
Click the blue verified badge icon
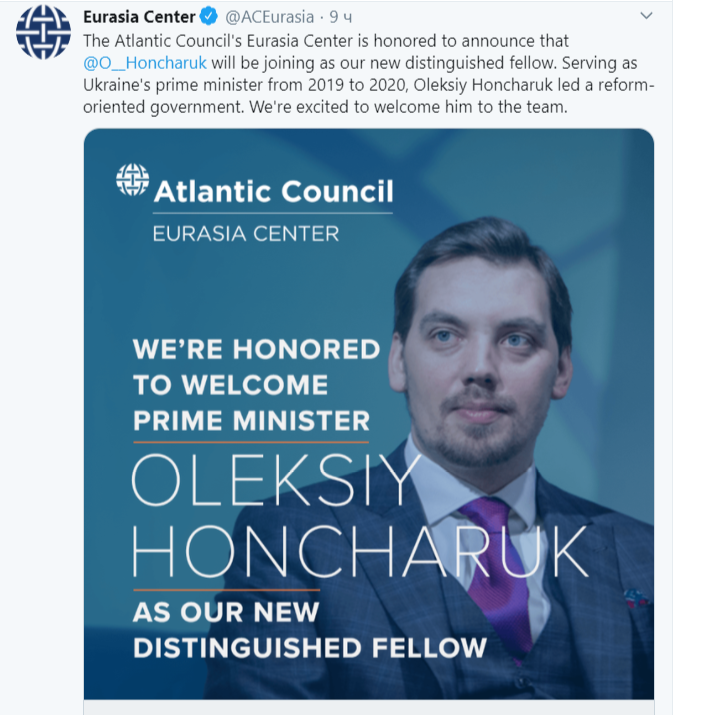(x=210, y=17)
